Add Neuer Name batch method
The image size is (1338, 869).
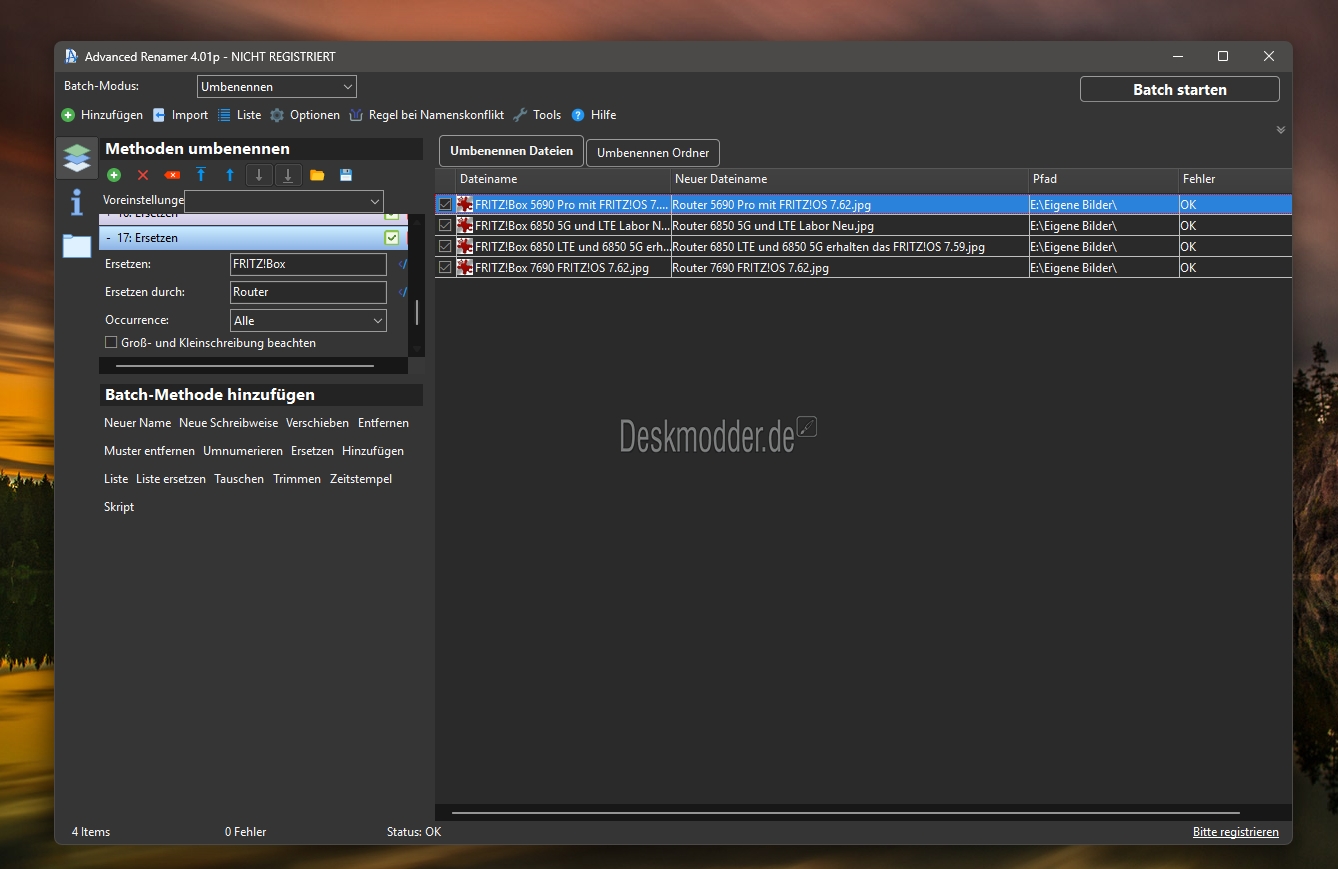pyautogui.click(x=137, y=423)
